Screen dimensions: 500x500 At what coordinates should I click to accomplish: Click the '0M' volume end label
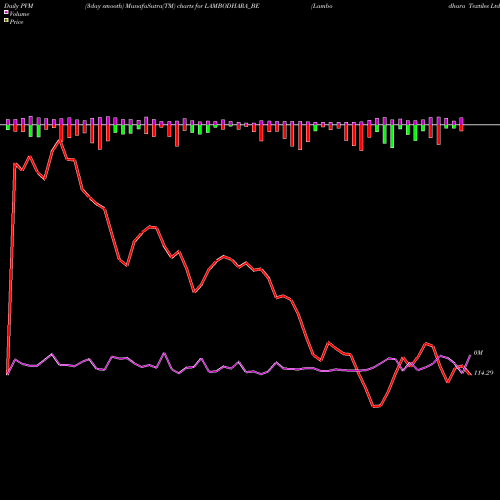coord(478,353)
